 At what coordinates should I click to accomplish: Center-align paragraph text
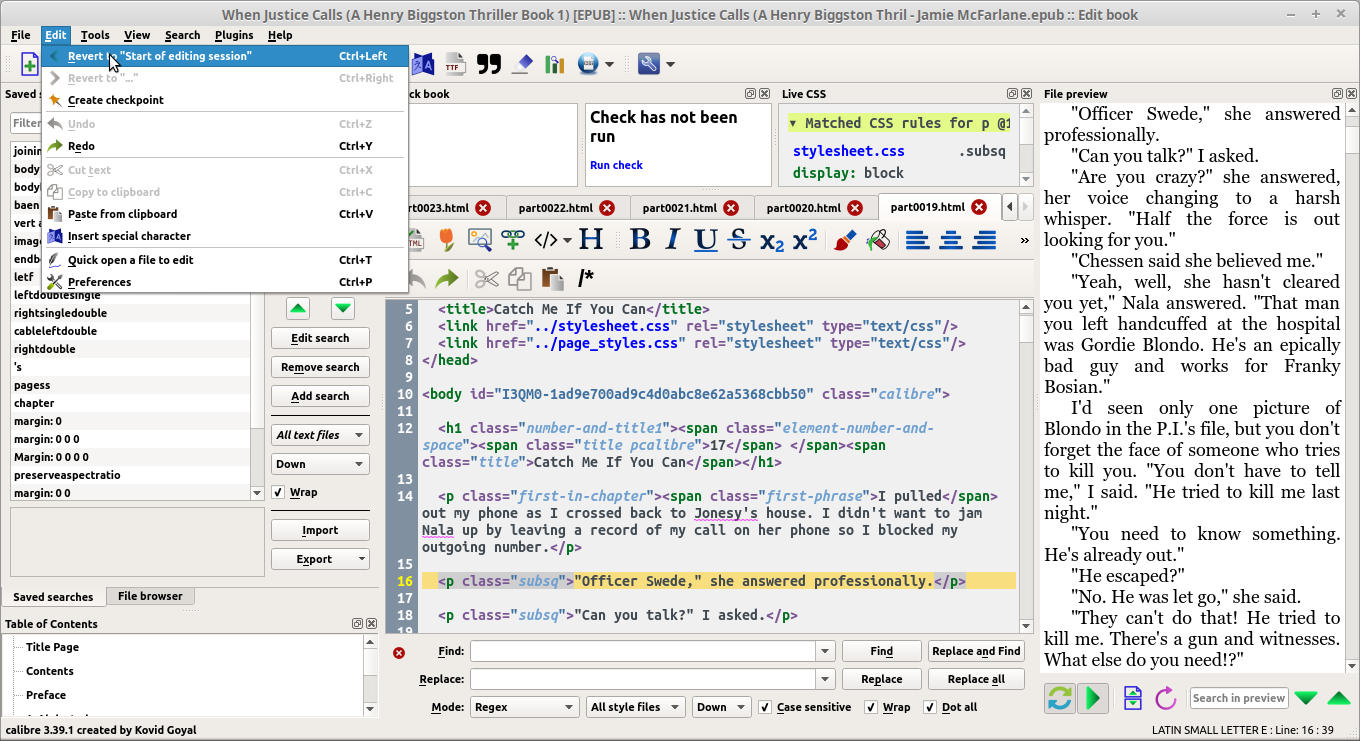951,240
